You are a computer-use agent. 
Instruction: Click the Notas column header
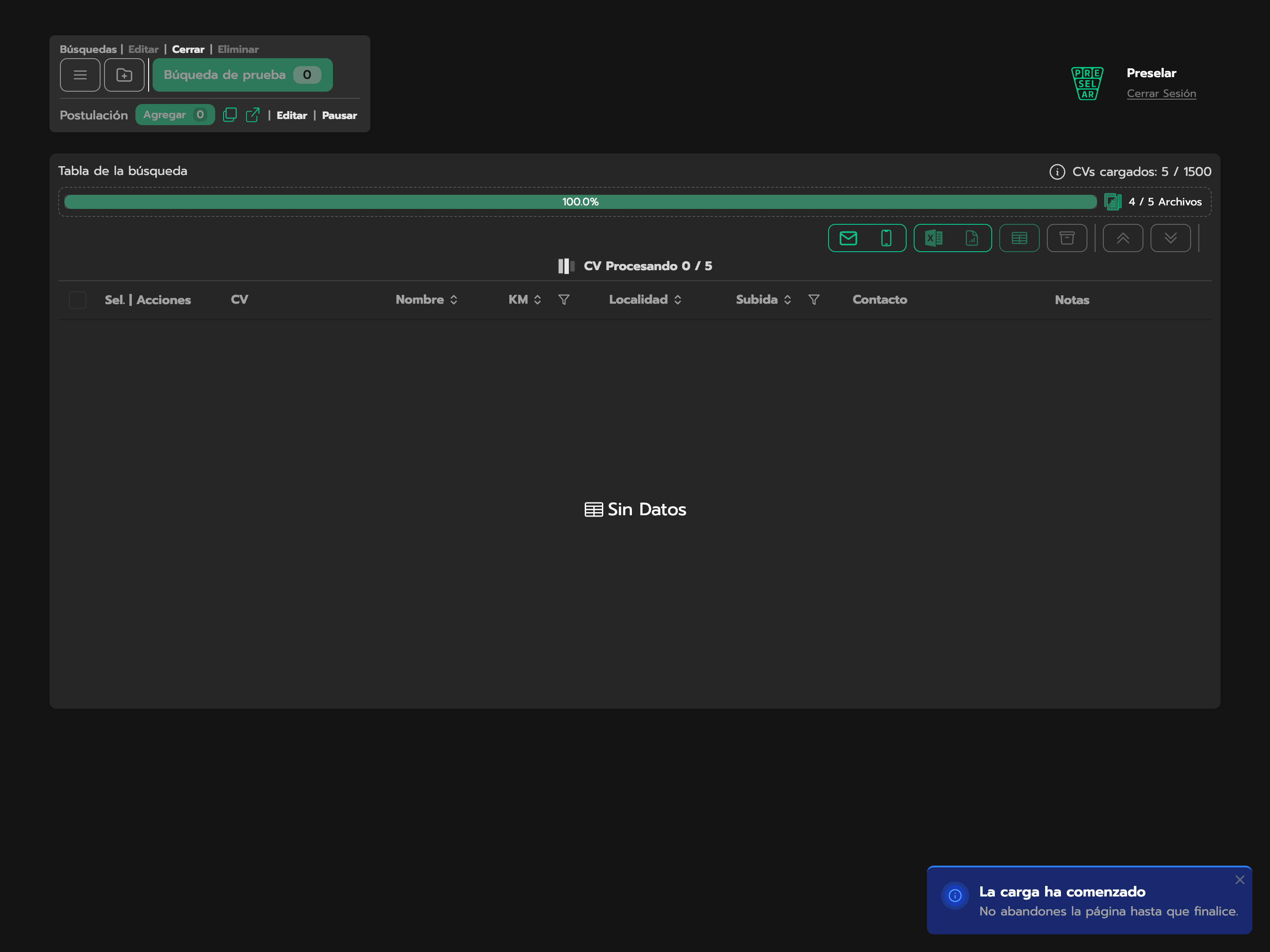pyautogui.click(x=1072, y=300)
